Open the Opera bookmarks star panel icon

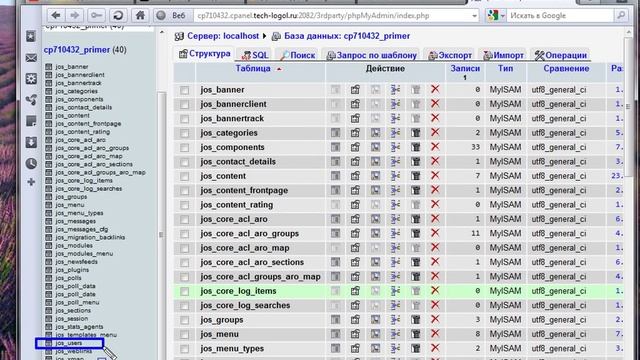(31, 36)
